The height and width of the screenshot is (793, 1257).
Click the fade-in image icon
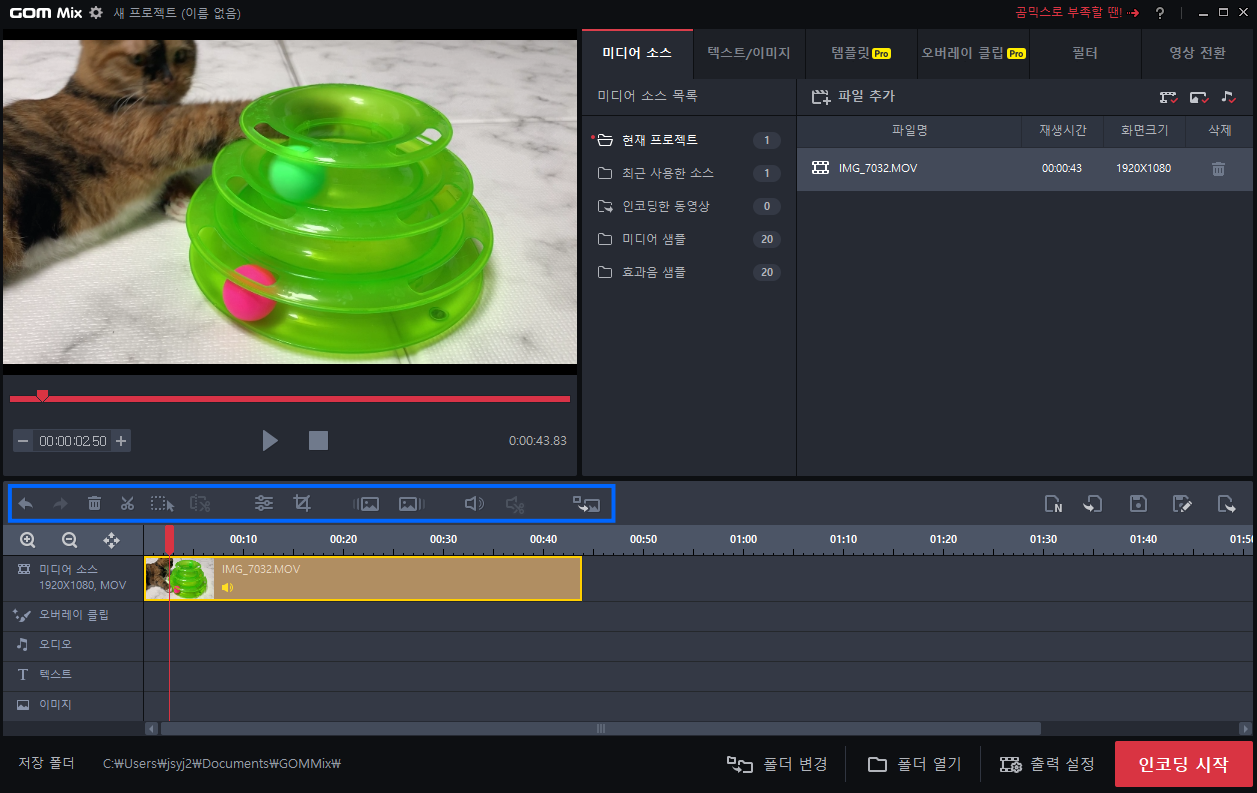point(366,504)
